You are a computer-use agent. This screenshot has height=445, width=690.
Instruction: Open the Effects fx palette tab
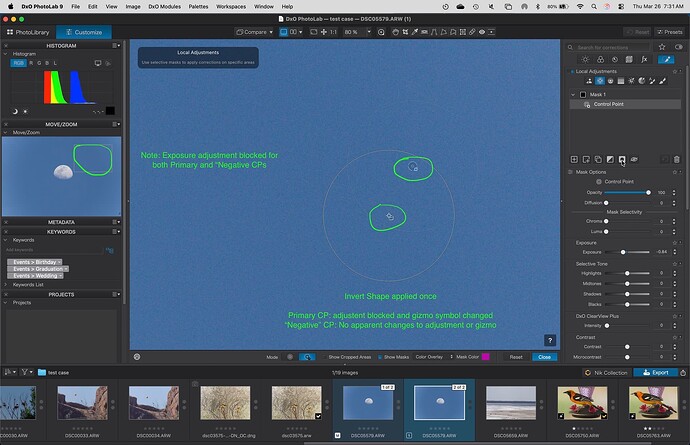[x=644, y=59]
